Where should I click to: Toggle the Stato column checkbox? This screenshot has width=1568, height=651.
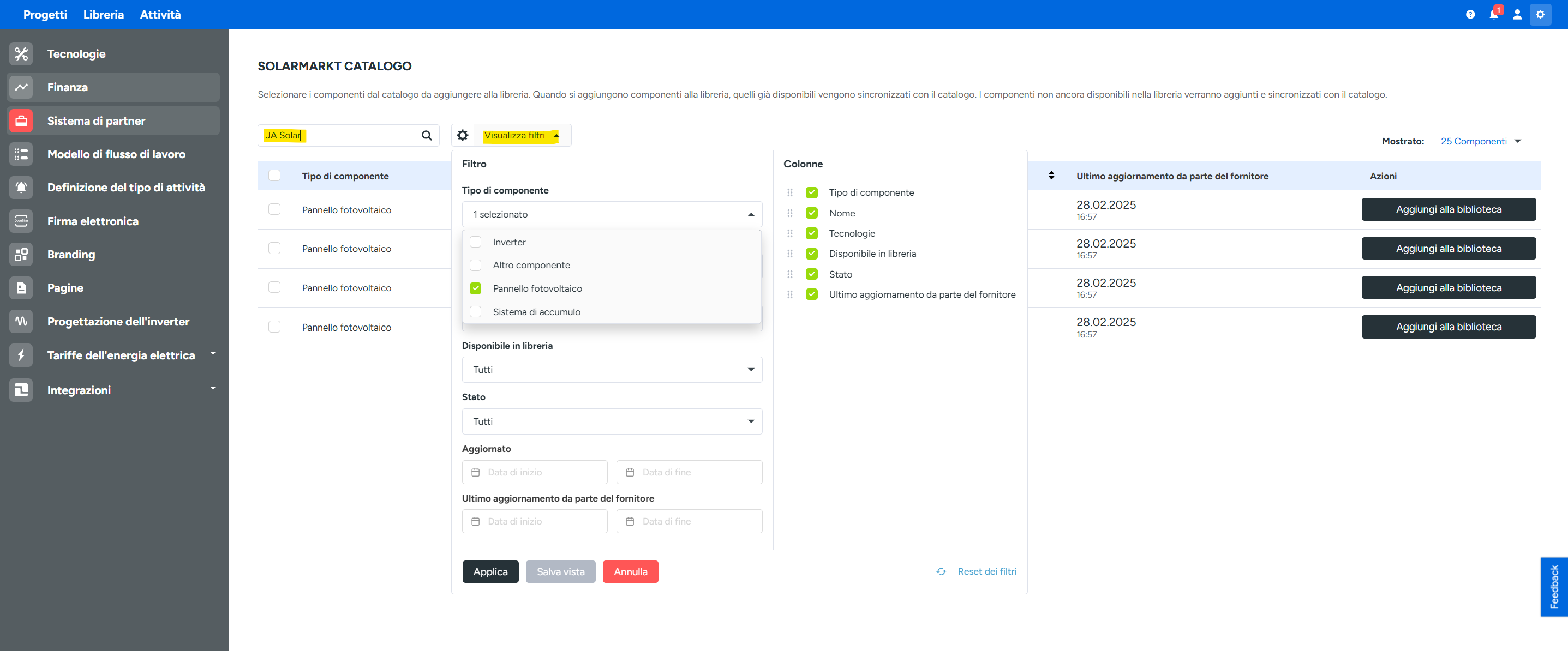pyautogui.click(x=811, y=274)
